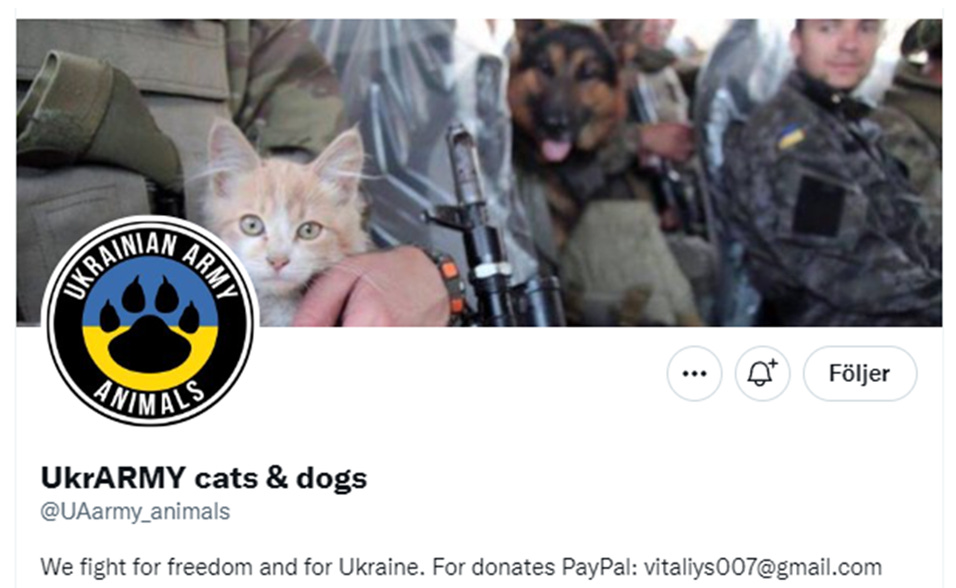956x588 pixels.
Task: Click the word PayPal in the bio
Action: (x=596, y=567)
